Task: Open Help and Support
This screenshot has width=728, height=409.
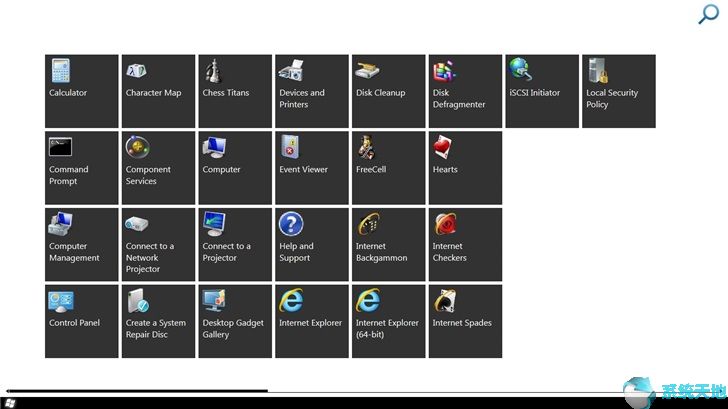Action: point(312,244)
